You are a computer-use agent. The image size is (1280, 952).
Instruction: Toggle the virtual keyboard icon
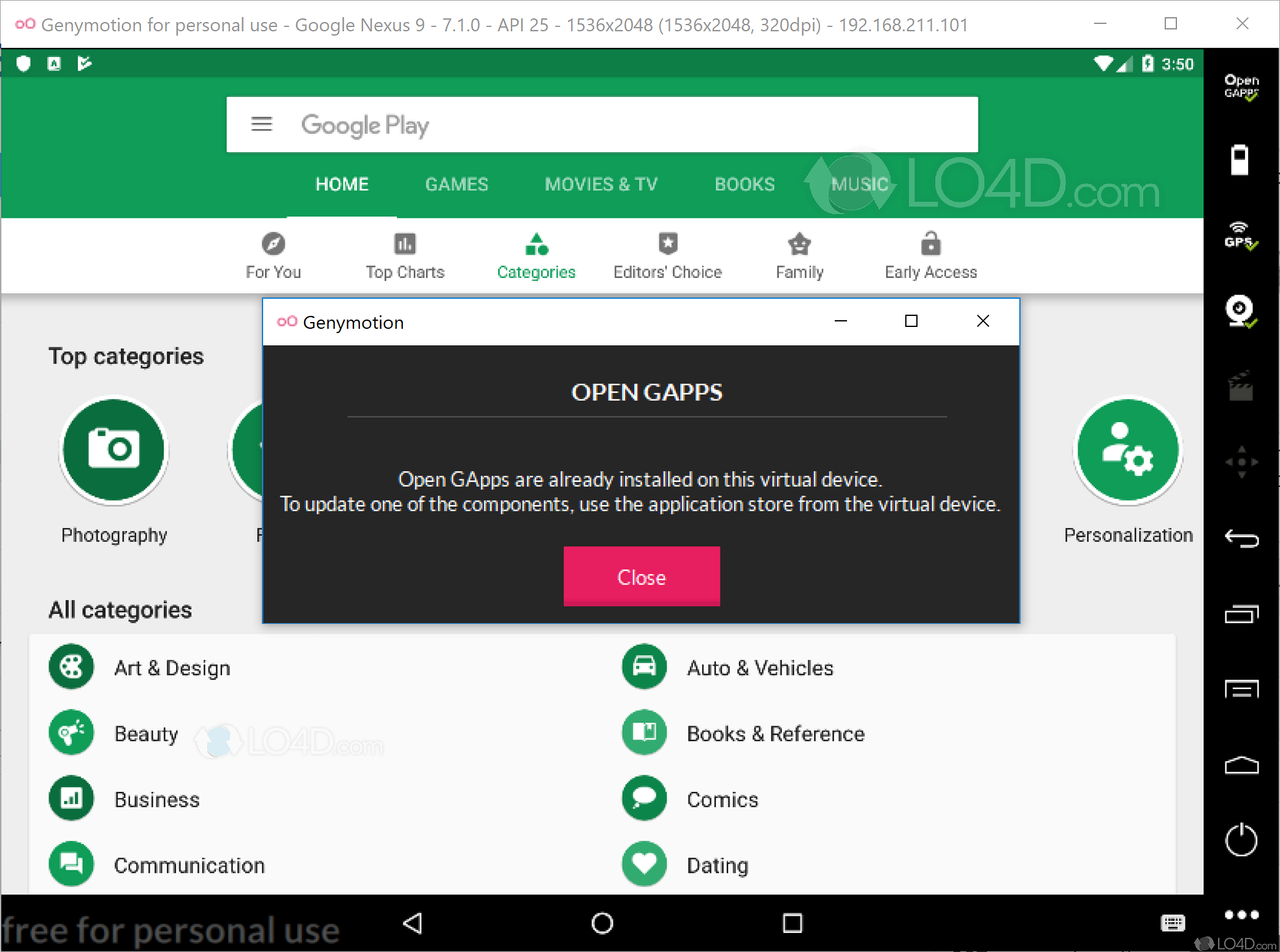coord(1172,923)
